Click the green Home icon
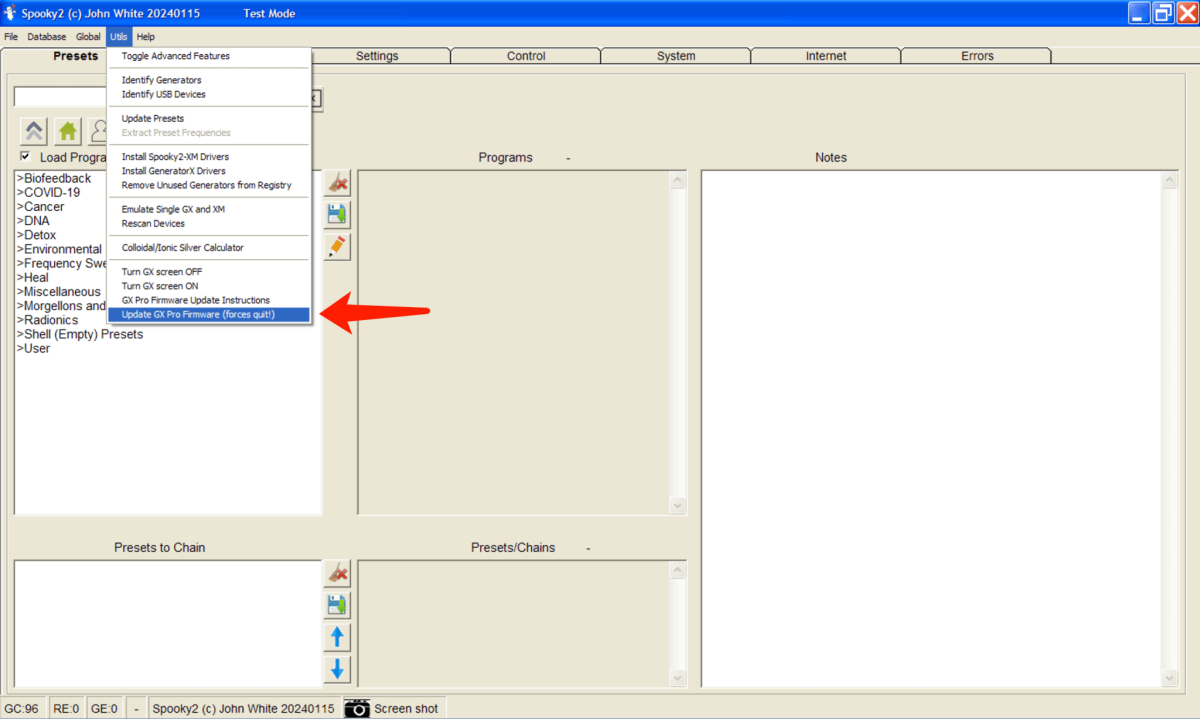Screen dimensions: 1200x719 [67, 131]
